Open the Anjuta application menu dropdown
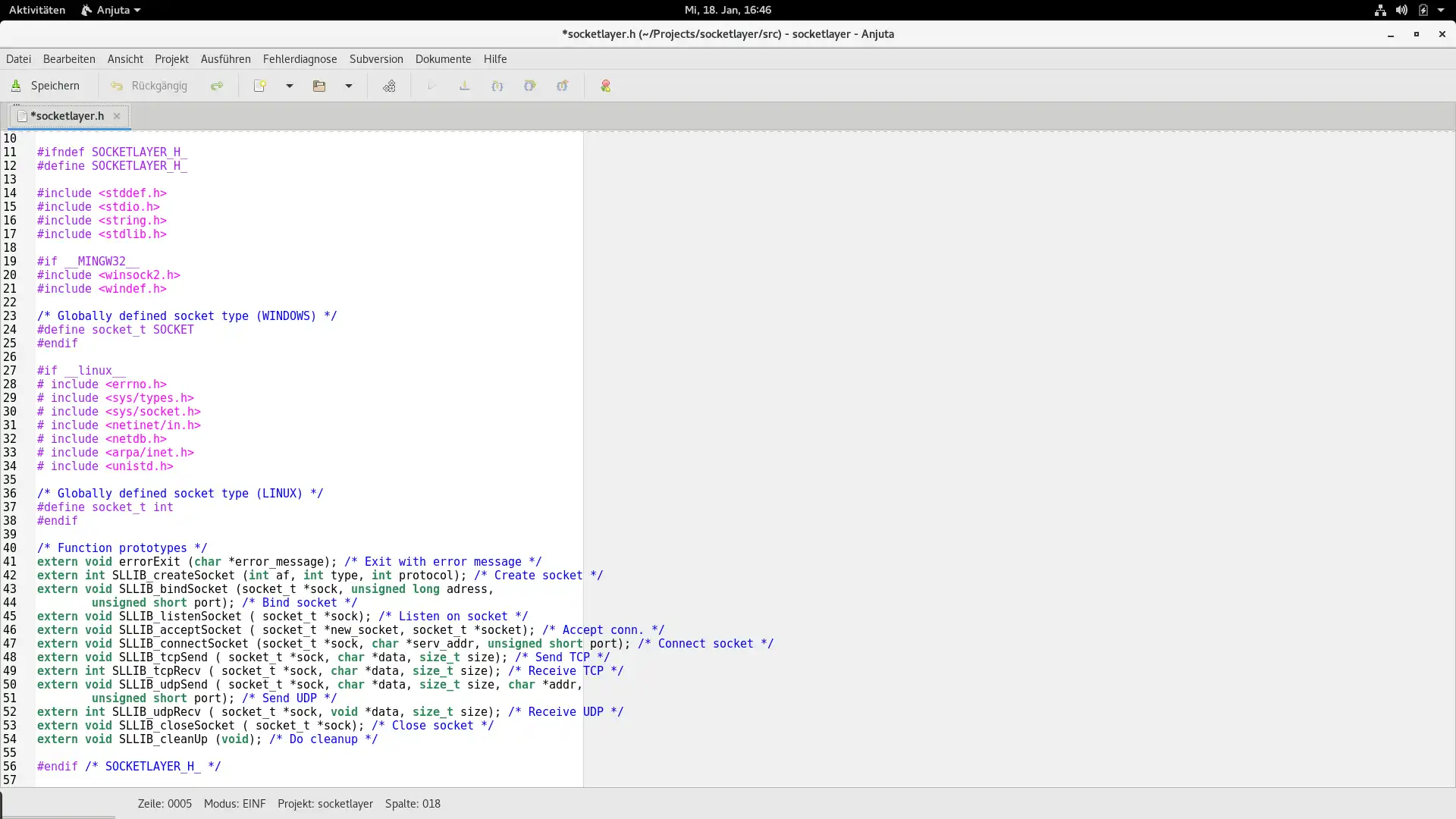This screenshot has height=819, width=1456. click(x=111, y=10)
